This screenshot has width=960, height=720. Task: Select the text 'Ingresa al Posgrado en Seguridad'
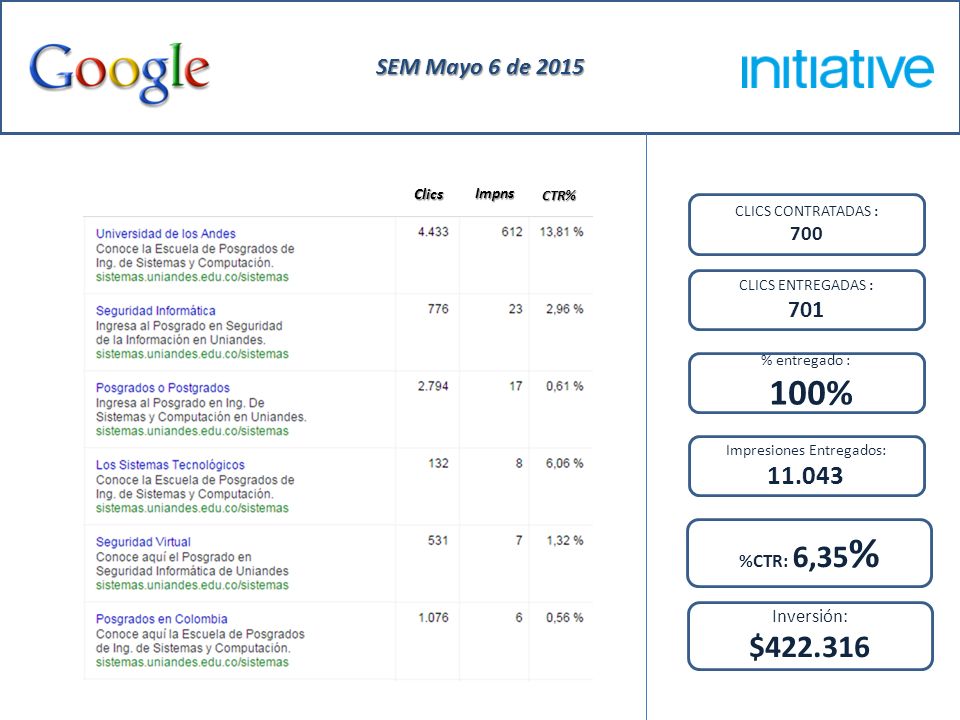pyautogui.click(x=189, y=326)
